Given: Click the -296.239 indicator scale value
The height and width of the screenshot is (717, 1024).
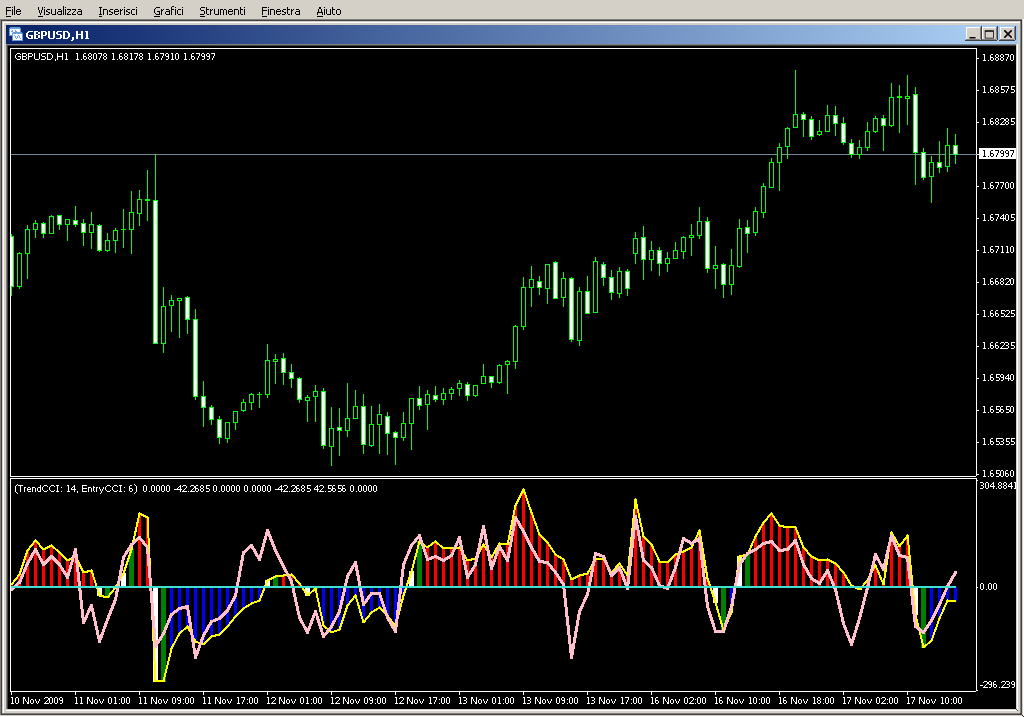Looking at the screenshot, I should tap(999, 685).
